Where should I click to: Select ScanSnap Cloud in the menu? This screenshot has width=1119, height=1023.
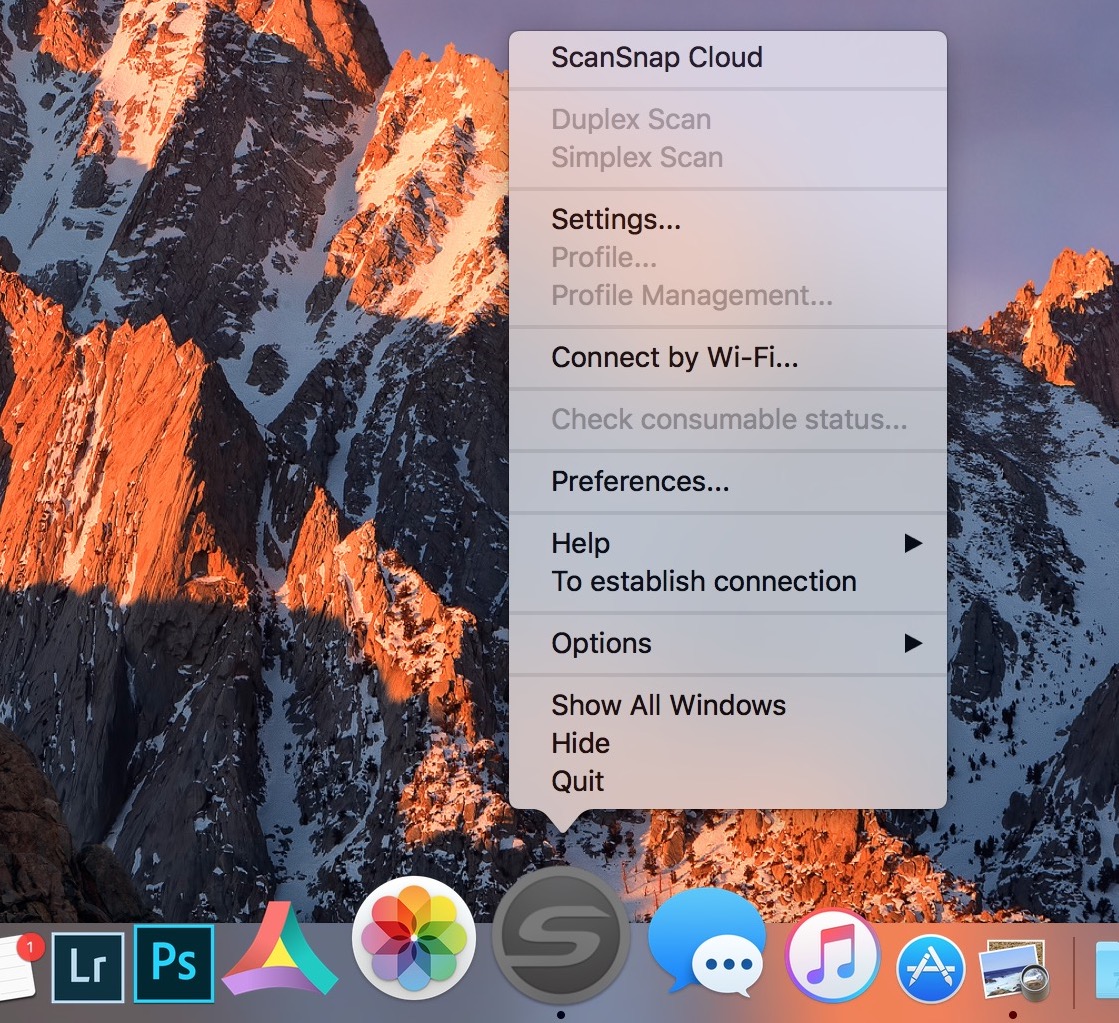pyautogui.click(x=728, y=57)
